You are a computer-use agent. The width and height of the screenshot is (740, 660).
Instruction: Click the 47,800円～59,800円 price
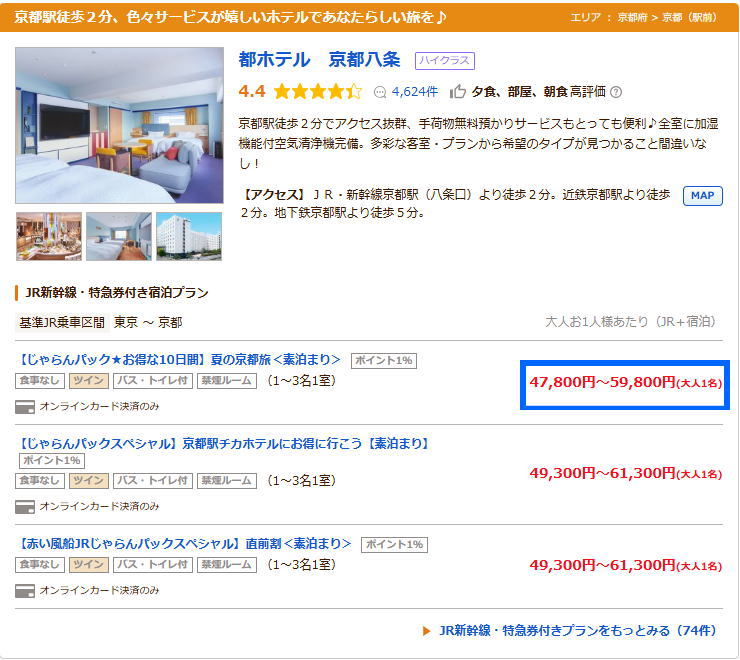point(625,382)
